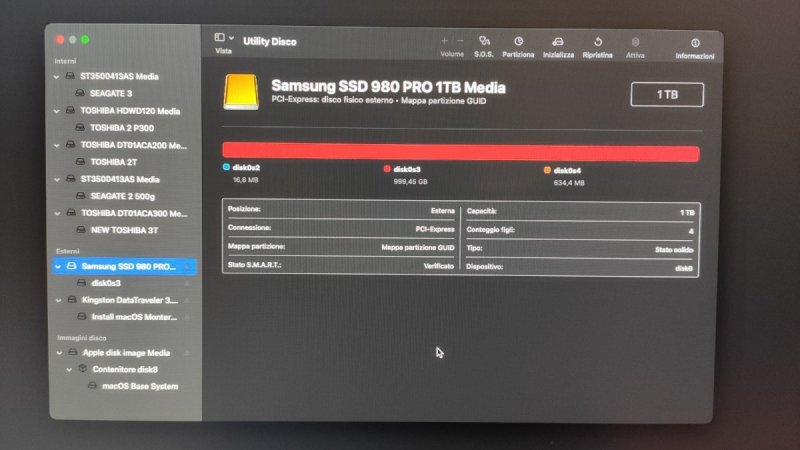The height and width of the screenshot is (450, 800).
Task: Collapse Kingston DataTraveler entry
Action: click(x=59, y=300)
